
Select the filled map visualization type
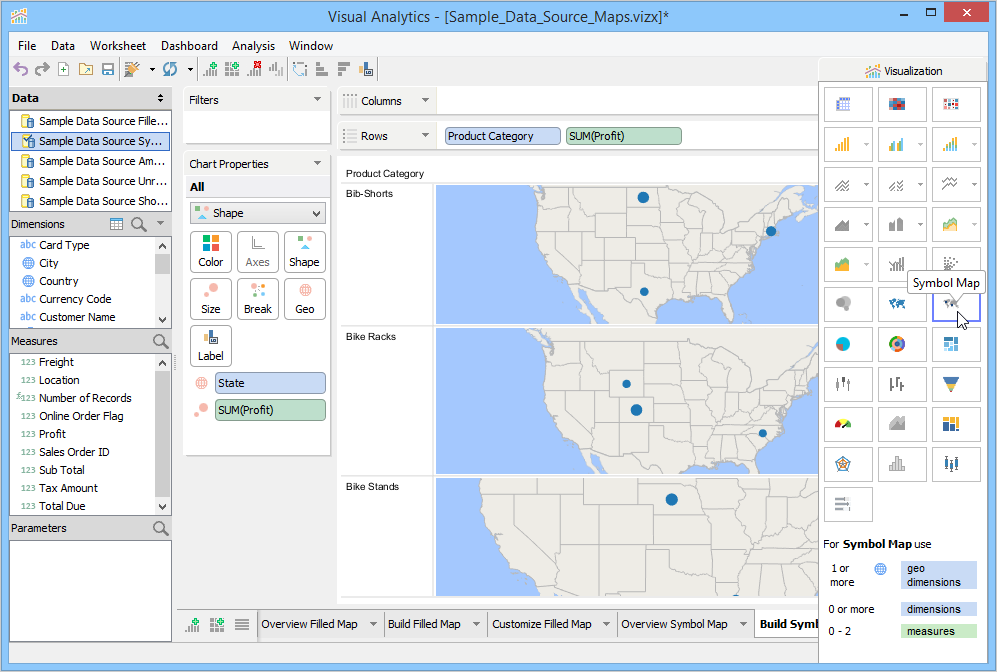[x=897, y=303]
